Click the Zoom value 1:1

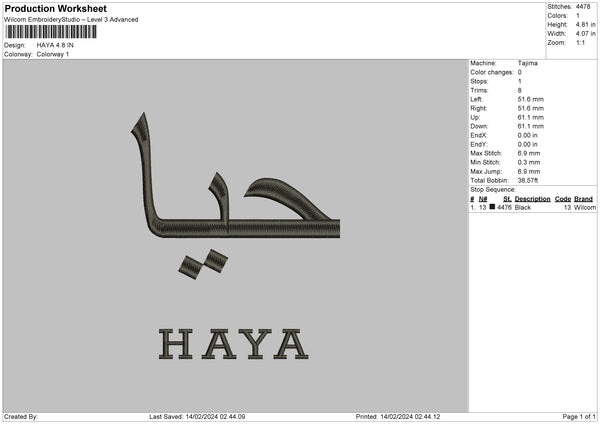(580, 43)
